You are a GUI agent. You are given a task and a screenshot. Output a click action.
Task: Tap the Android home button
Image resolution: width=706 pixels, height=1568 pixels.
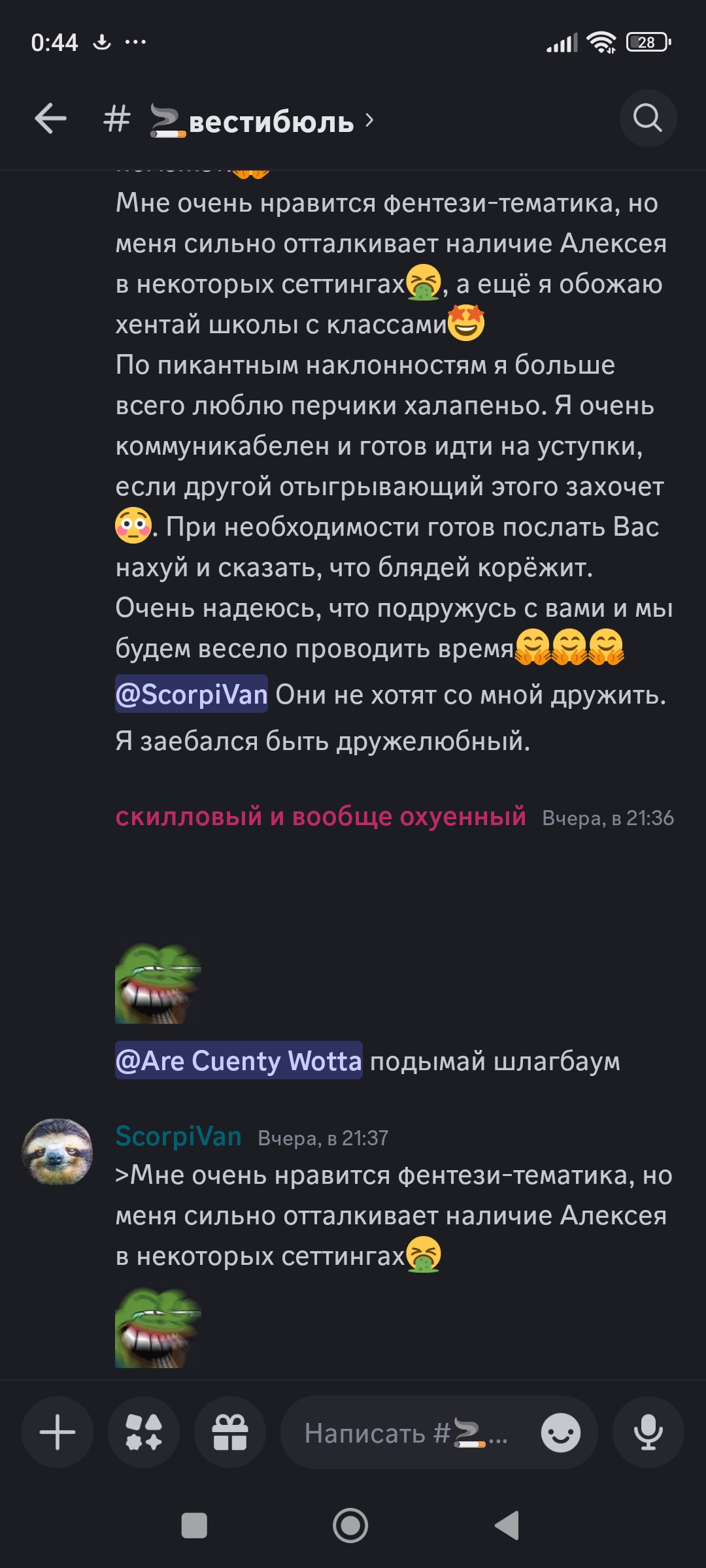pyautogui.click(x=350, y=1526)
